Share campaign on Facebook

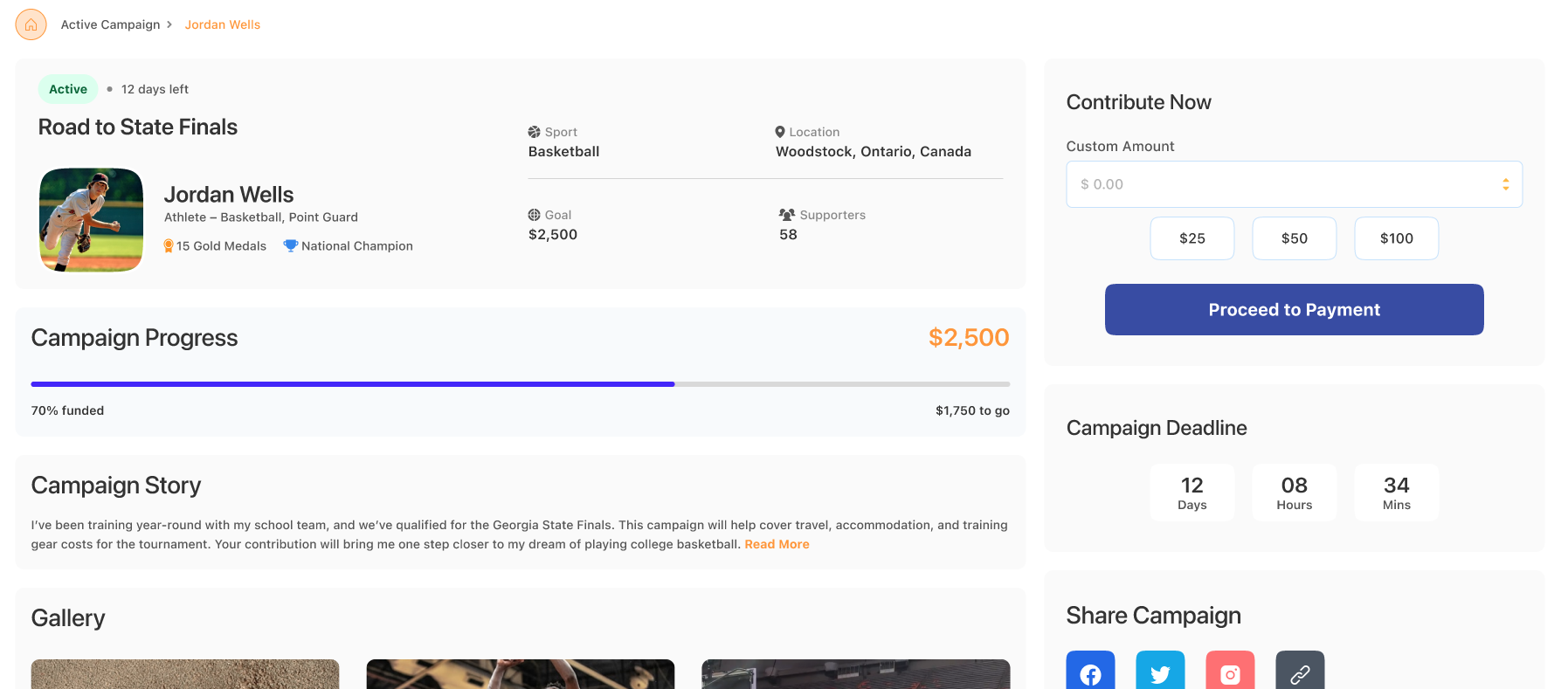tap(1090, 673)
